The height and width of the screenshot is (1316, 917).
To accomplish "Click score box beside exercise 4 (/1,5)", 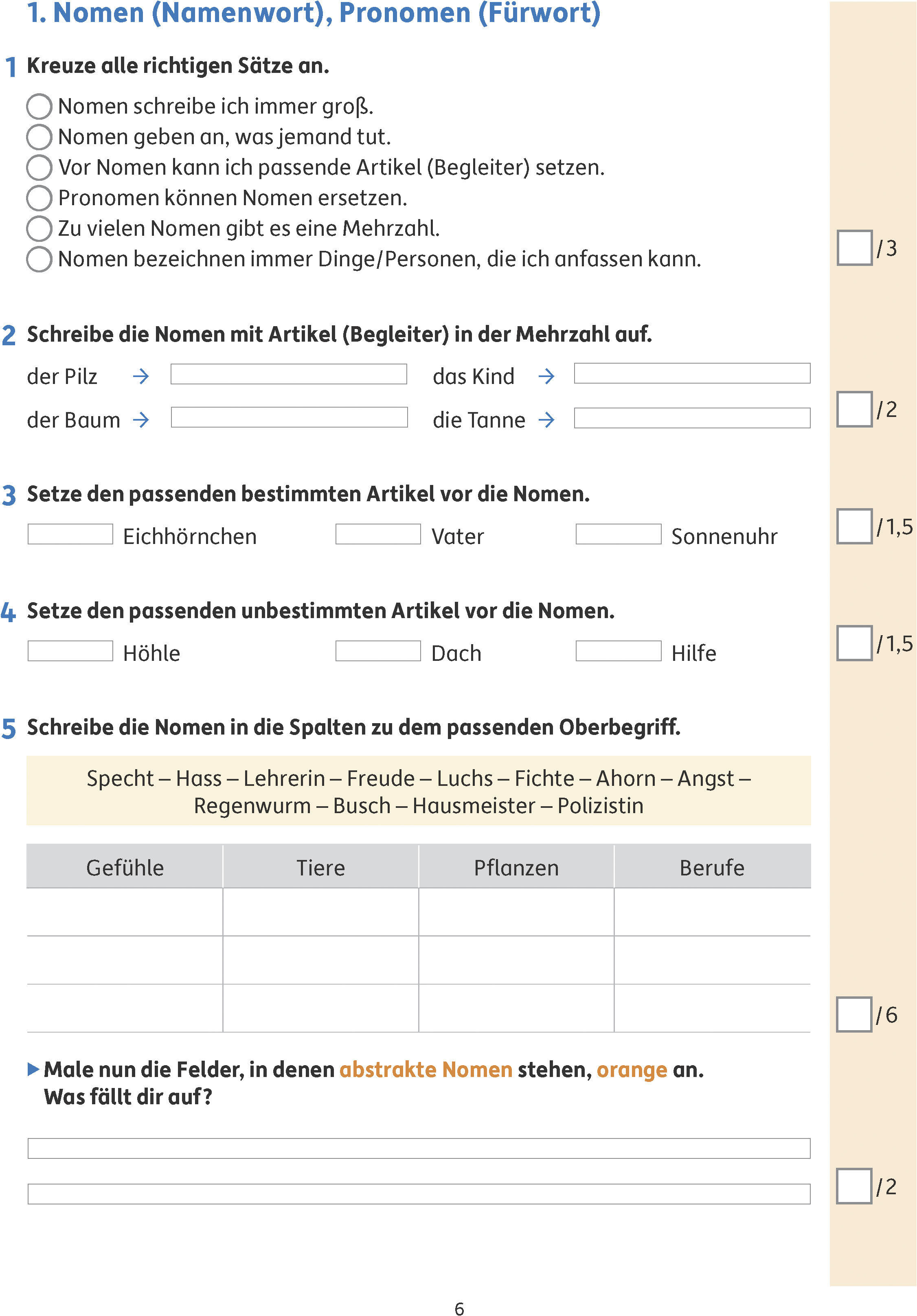I will [x=854, y=643].
